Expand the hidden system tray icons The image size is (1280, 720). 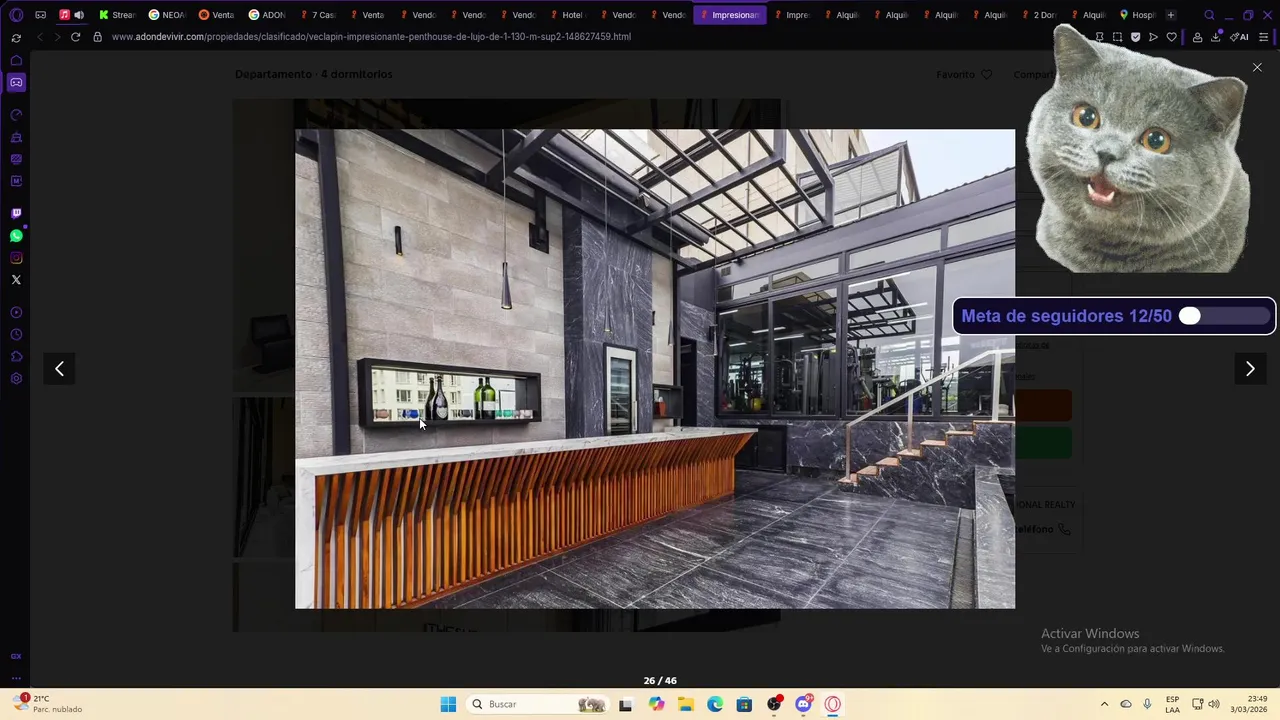[1104, 705]
